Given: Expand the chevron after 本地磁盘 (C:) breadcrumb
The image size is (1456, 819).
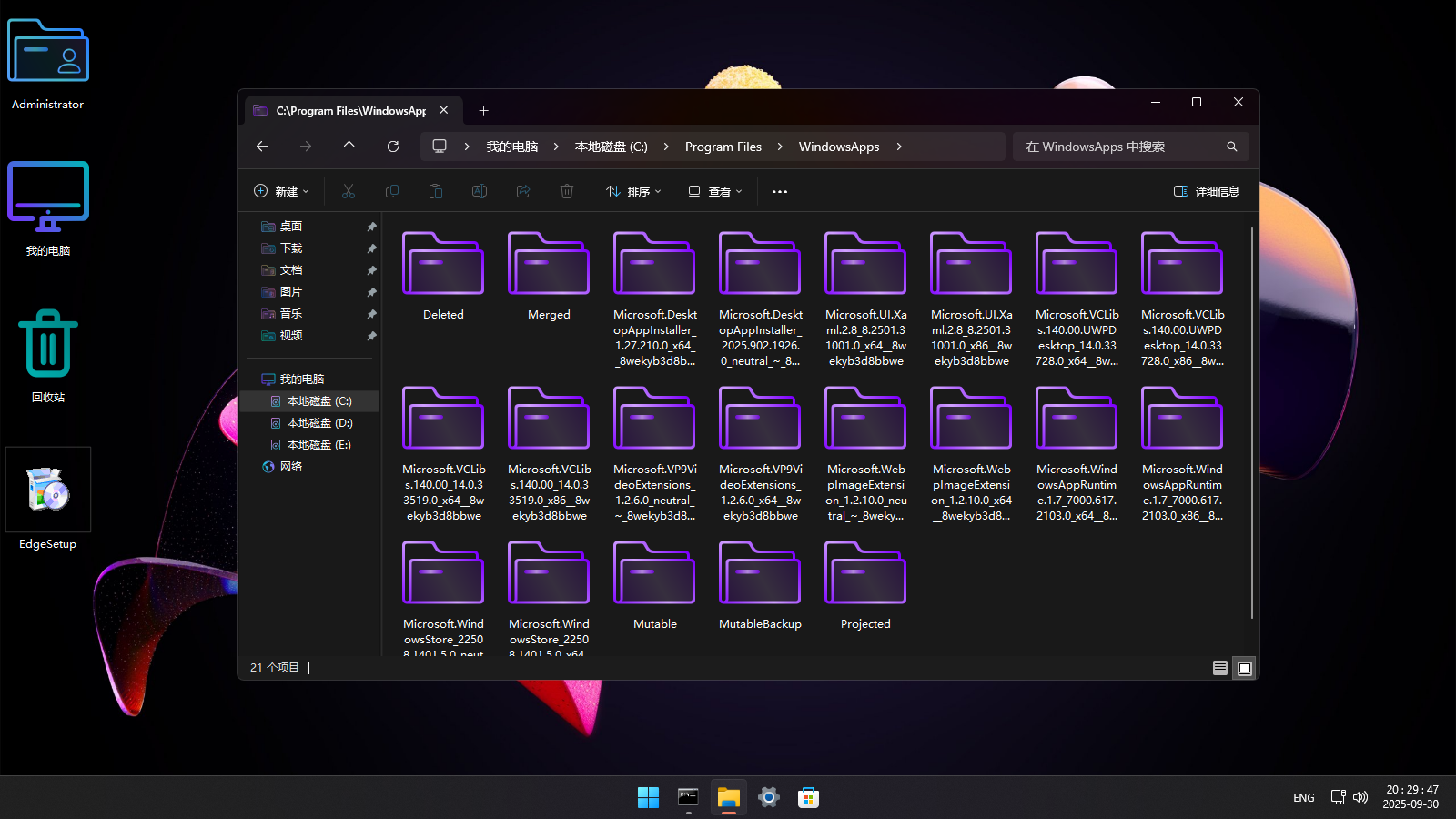Looking at the screenshot, I should pyautogui.click(x=666, y=147).
